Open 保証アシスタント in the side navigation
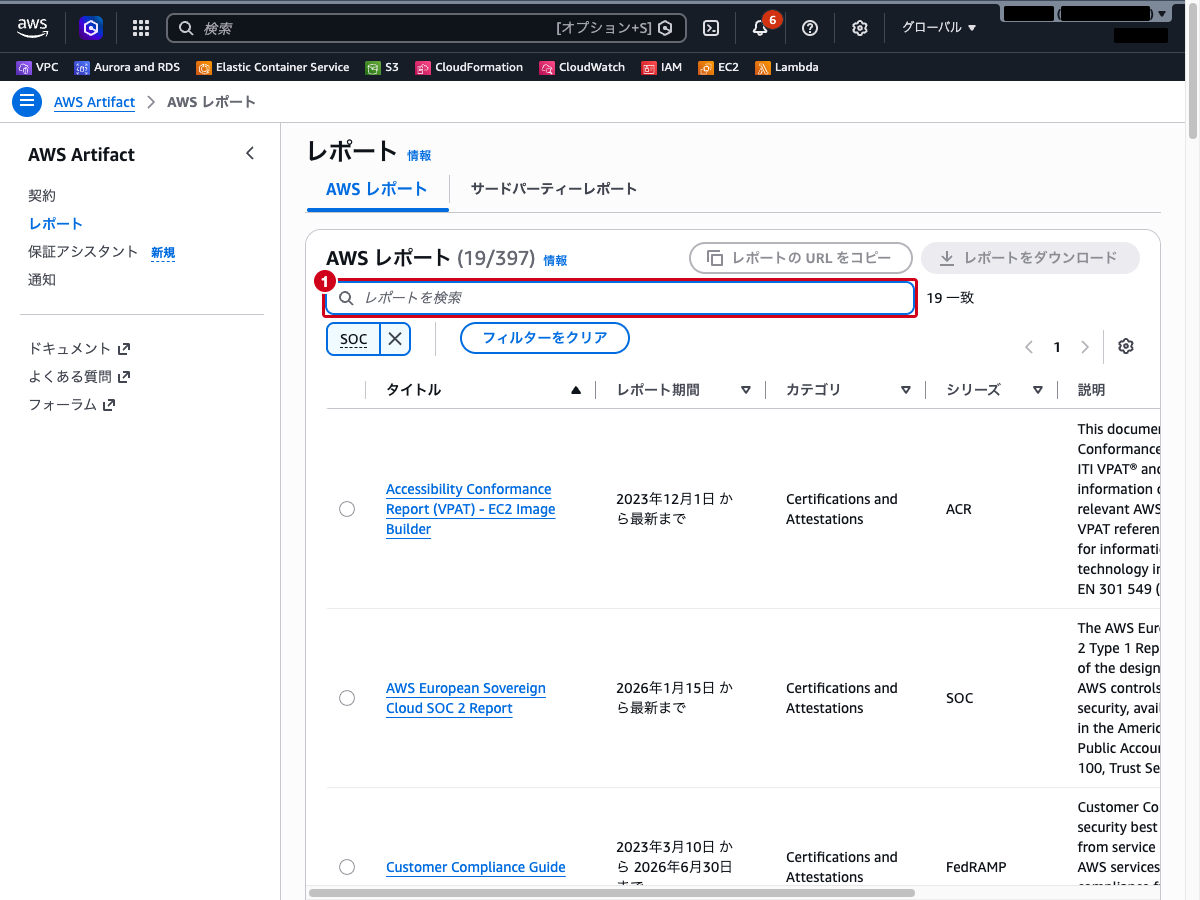 83,252
